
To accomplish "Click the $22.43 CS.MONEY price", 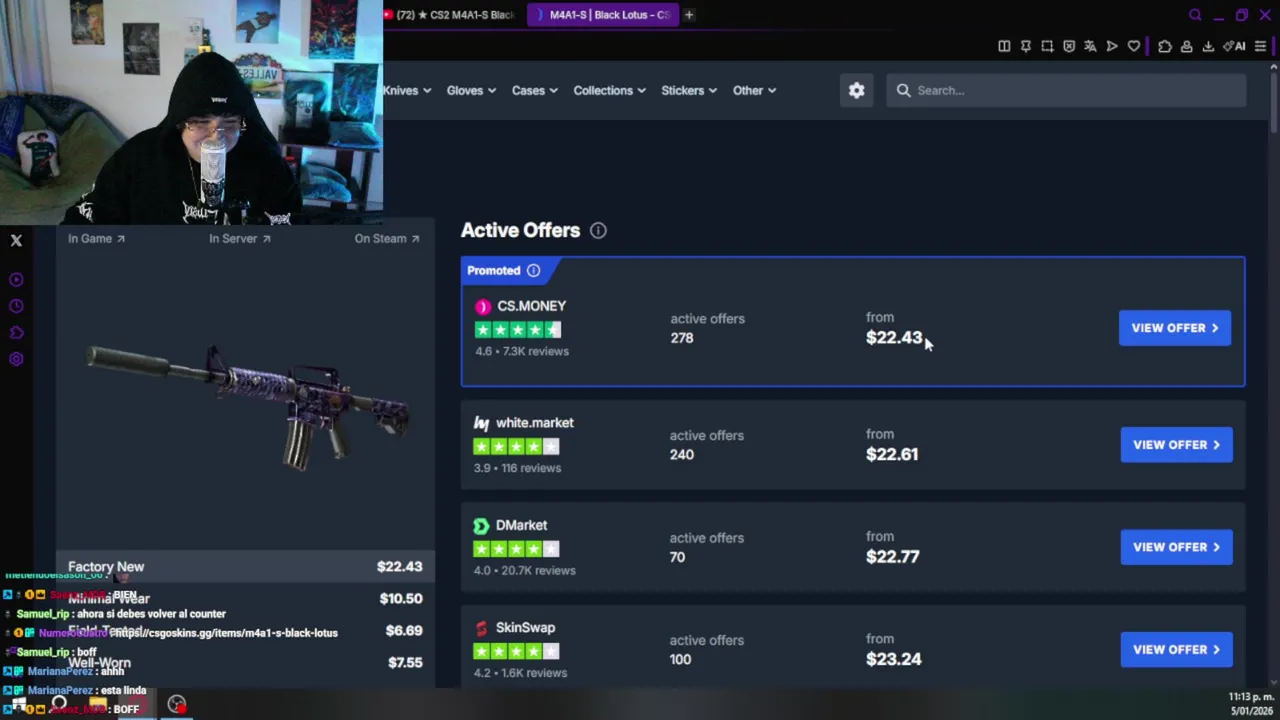I will click(x=894, y=338).
